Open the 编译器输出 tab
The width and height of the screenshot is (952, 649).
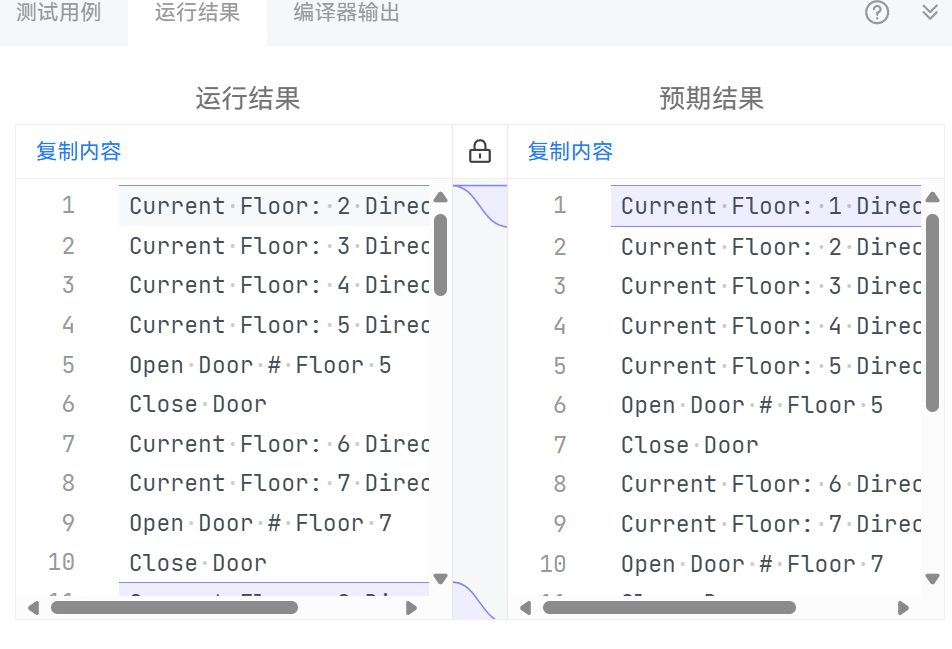(347, 14)
